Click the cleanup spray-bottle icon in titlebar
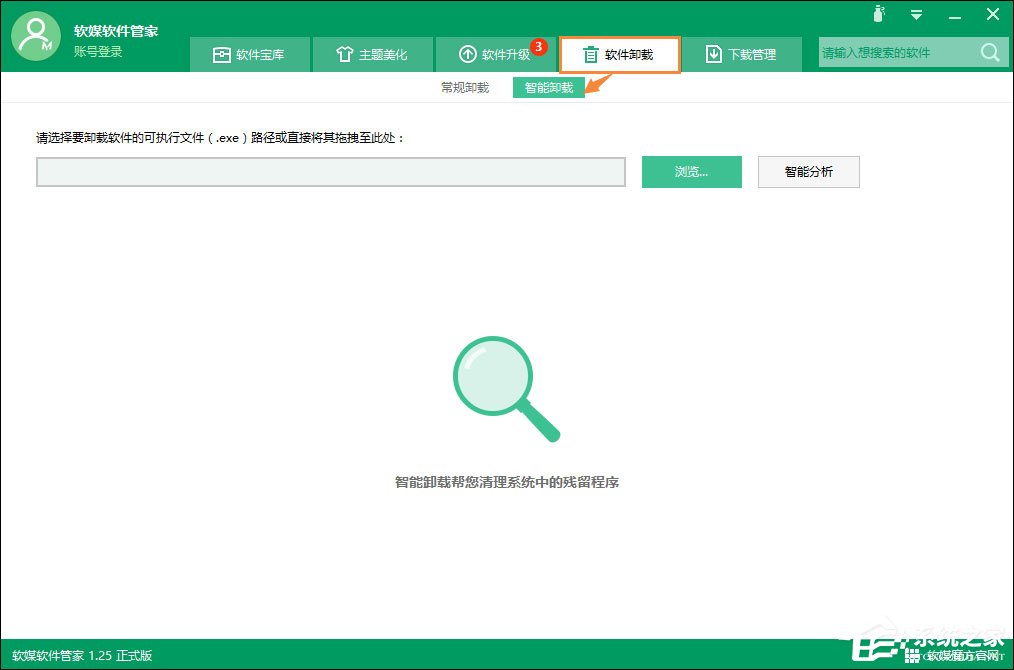The width and height of the screenshot is (1014, 670). point(879,15)
